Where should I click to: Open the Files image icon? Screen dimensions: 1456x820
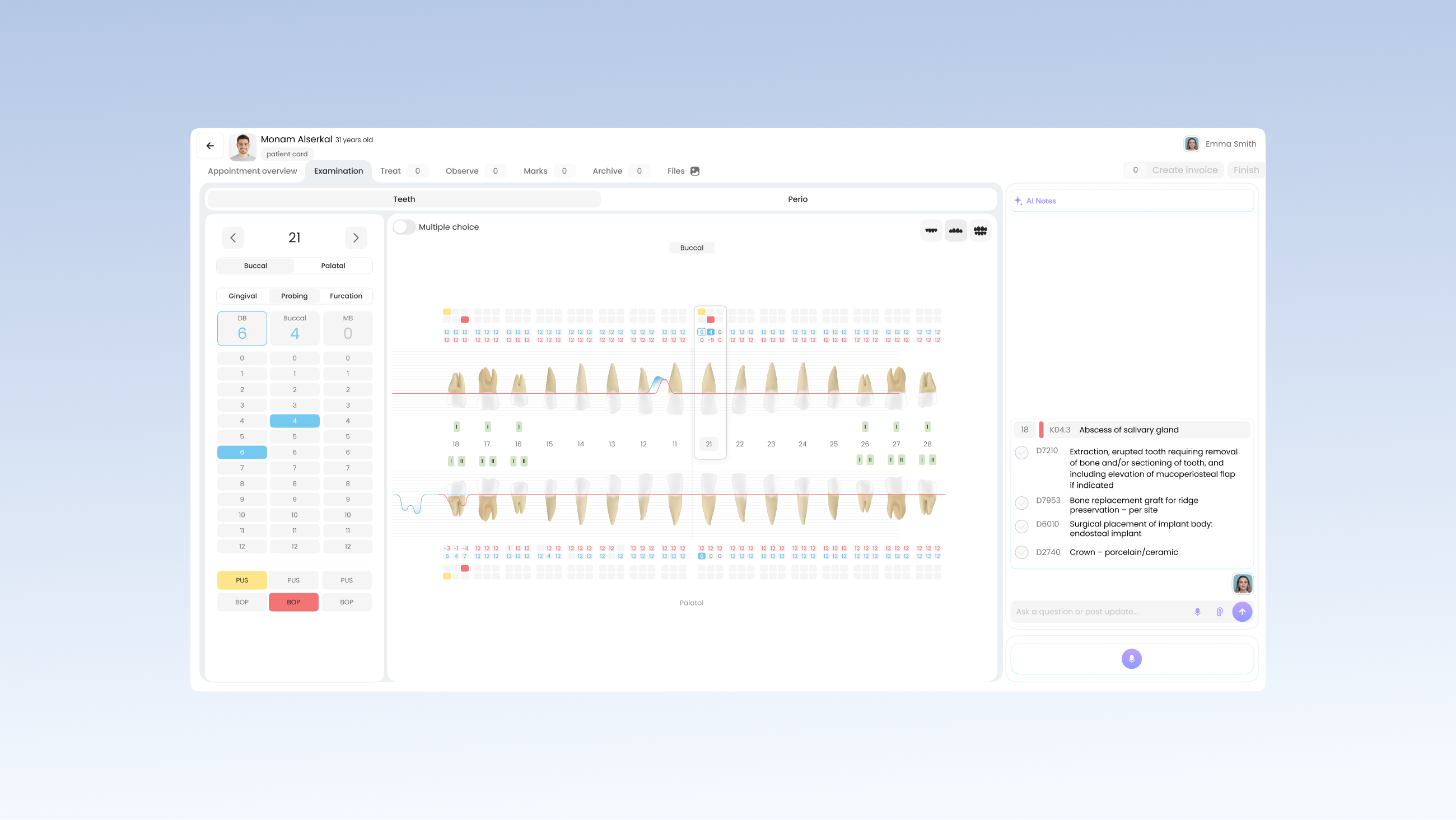(695, 171)
